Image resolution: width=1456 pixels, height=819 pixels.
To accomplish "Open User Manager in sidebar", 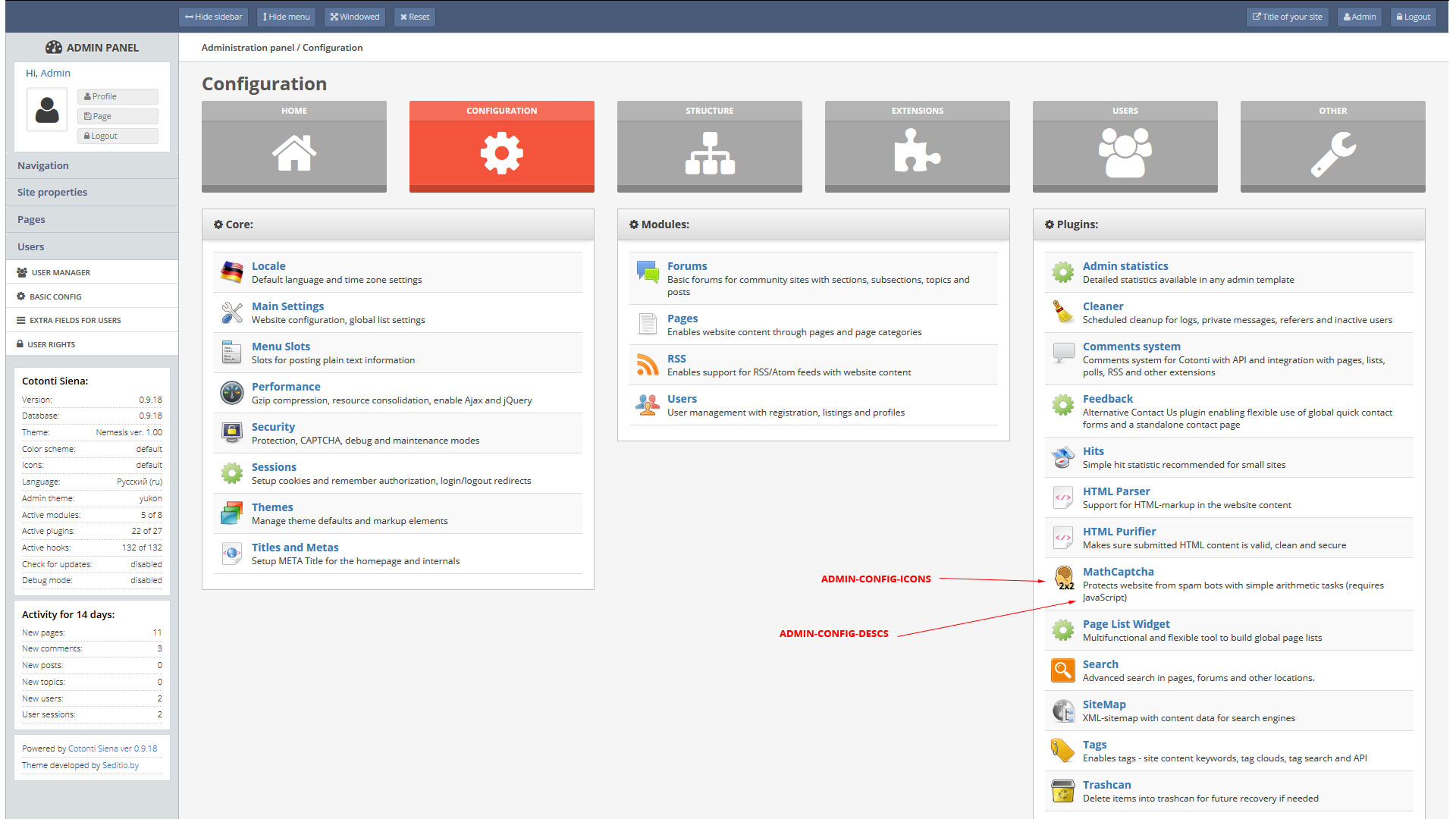I will click(61, 272).
